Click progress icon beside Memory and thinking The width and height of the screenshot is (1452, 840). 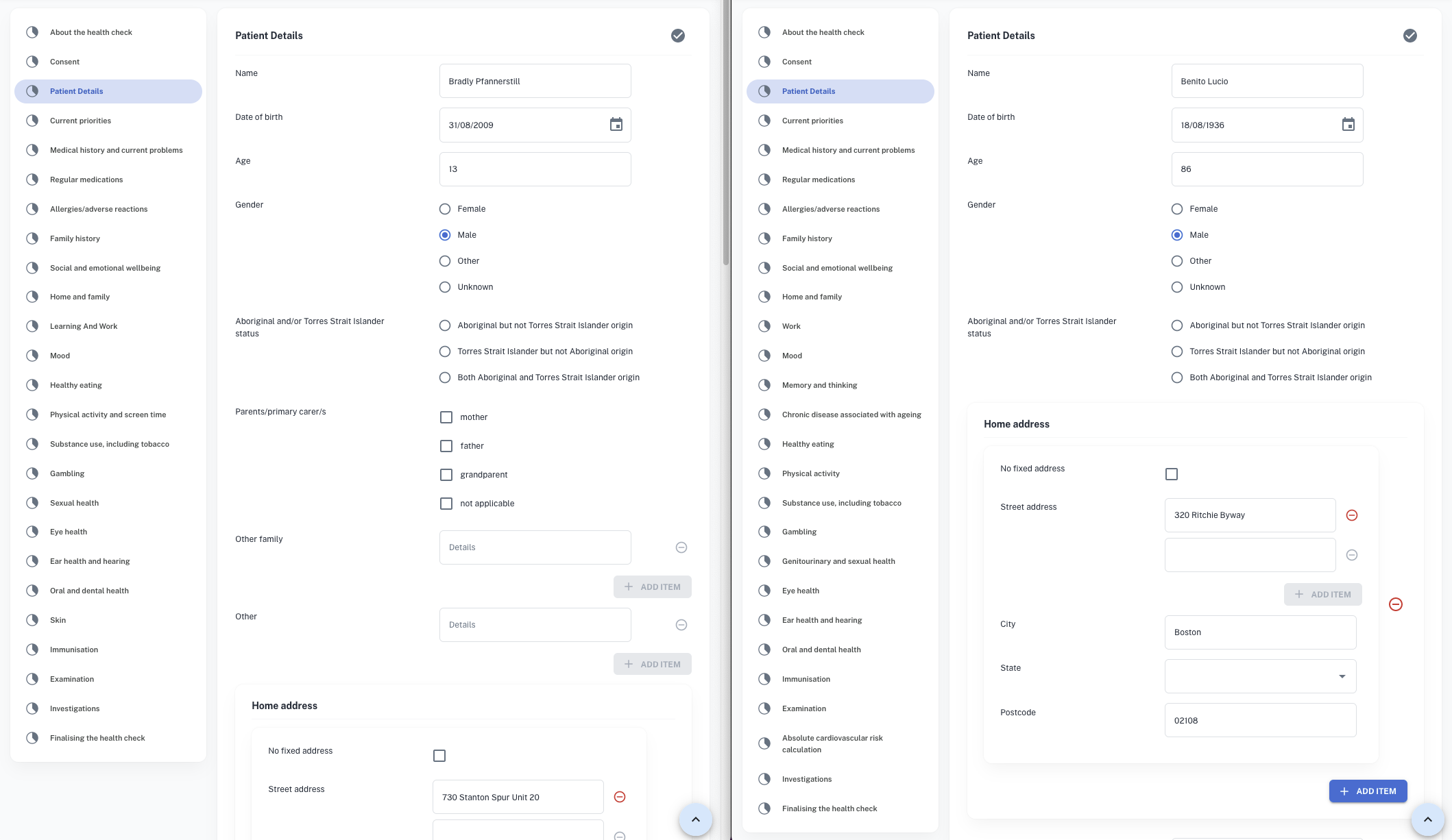764,385
